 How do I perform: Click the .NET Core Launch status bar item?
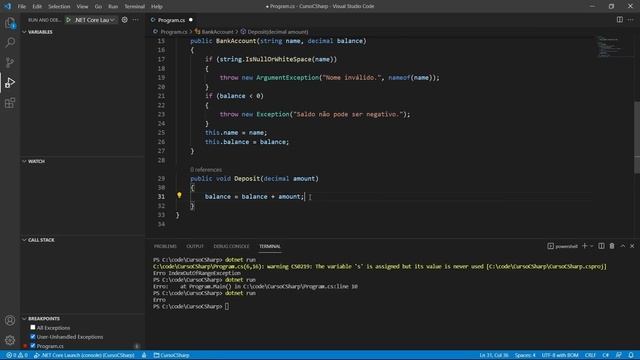coord(84,355)
